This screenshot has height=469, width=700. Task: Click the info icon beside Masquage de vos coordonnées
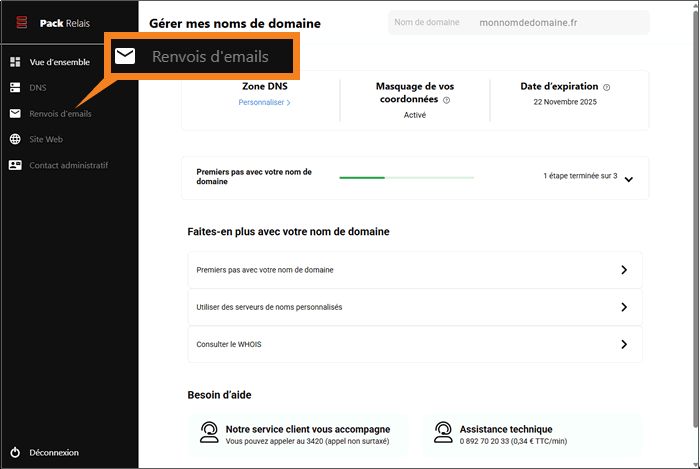[446, 100]
